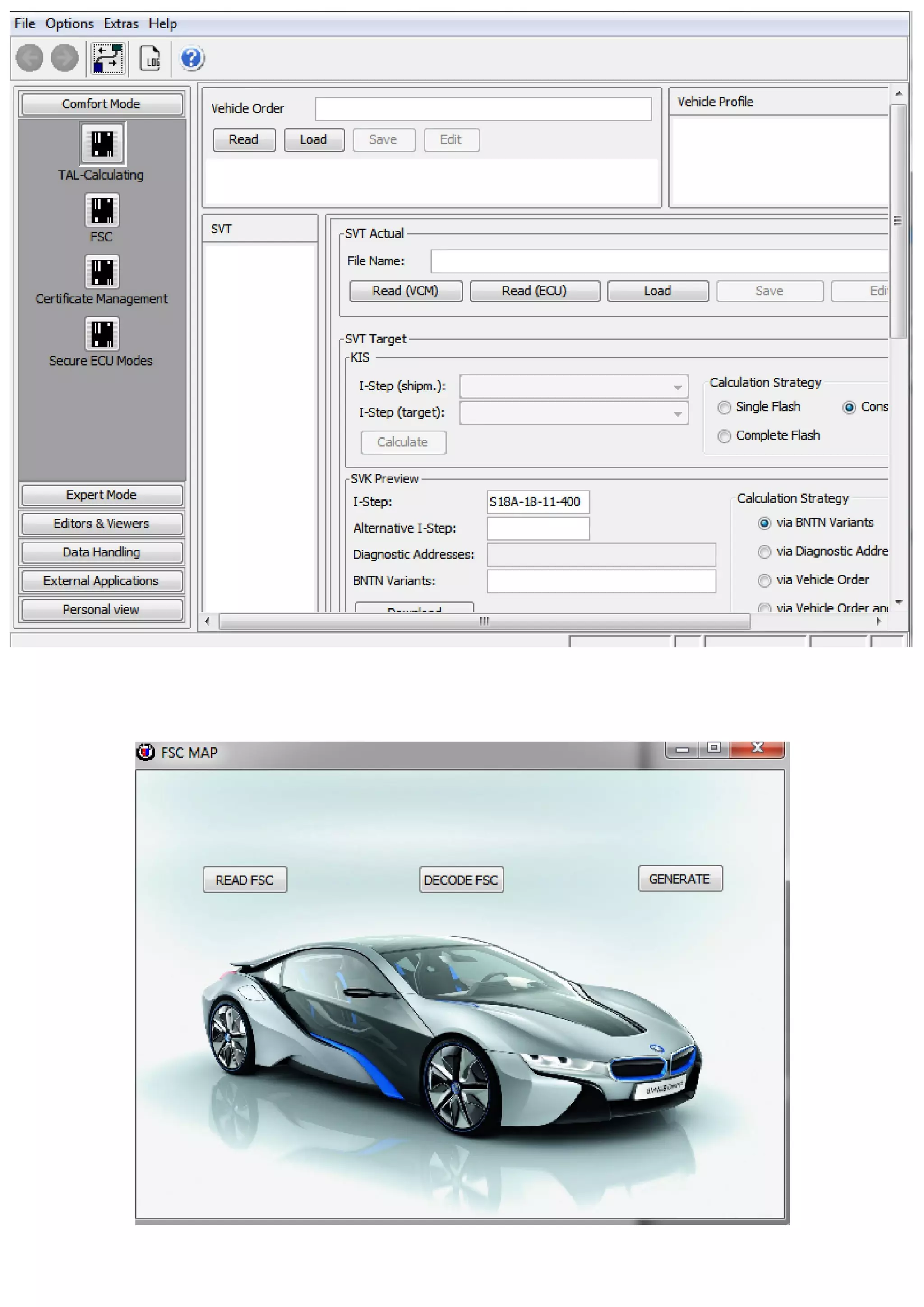The height and width of the screenshot is (1307, 924).
Task: Open the FSC module icon
Action: click(x=102, y=210)
